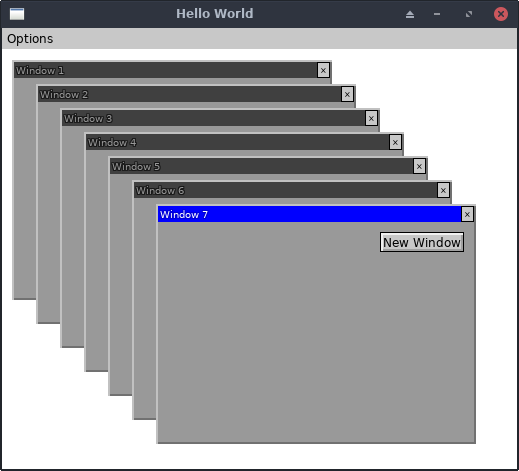Focus Window 4 by clicking its title
This screenshot has height=471, width=519.
point(237,142)
